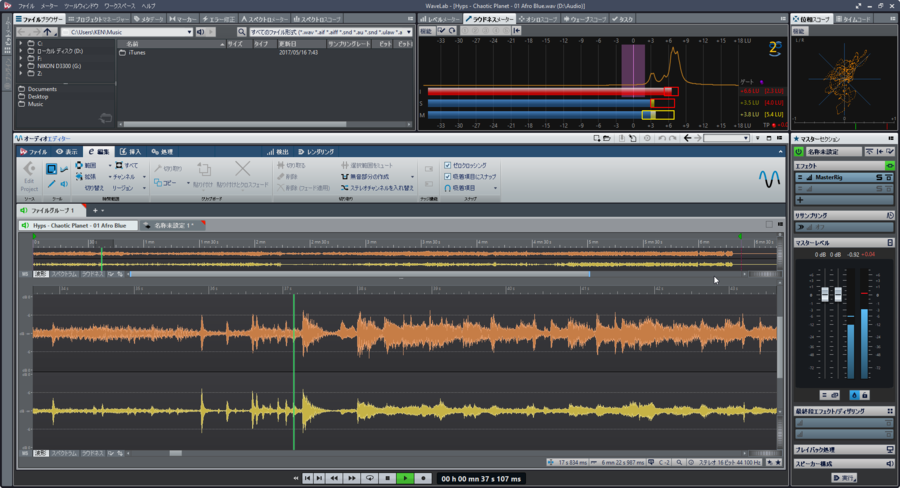Click the wave logo icon on the ribbon's right side

(769, 178)
